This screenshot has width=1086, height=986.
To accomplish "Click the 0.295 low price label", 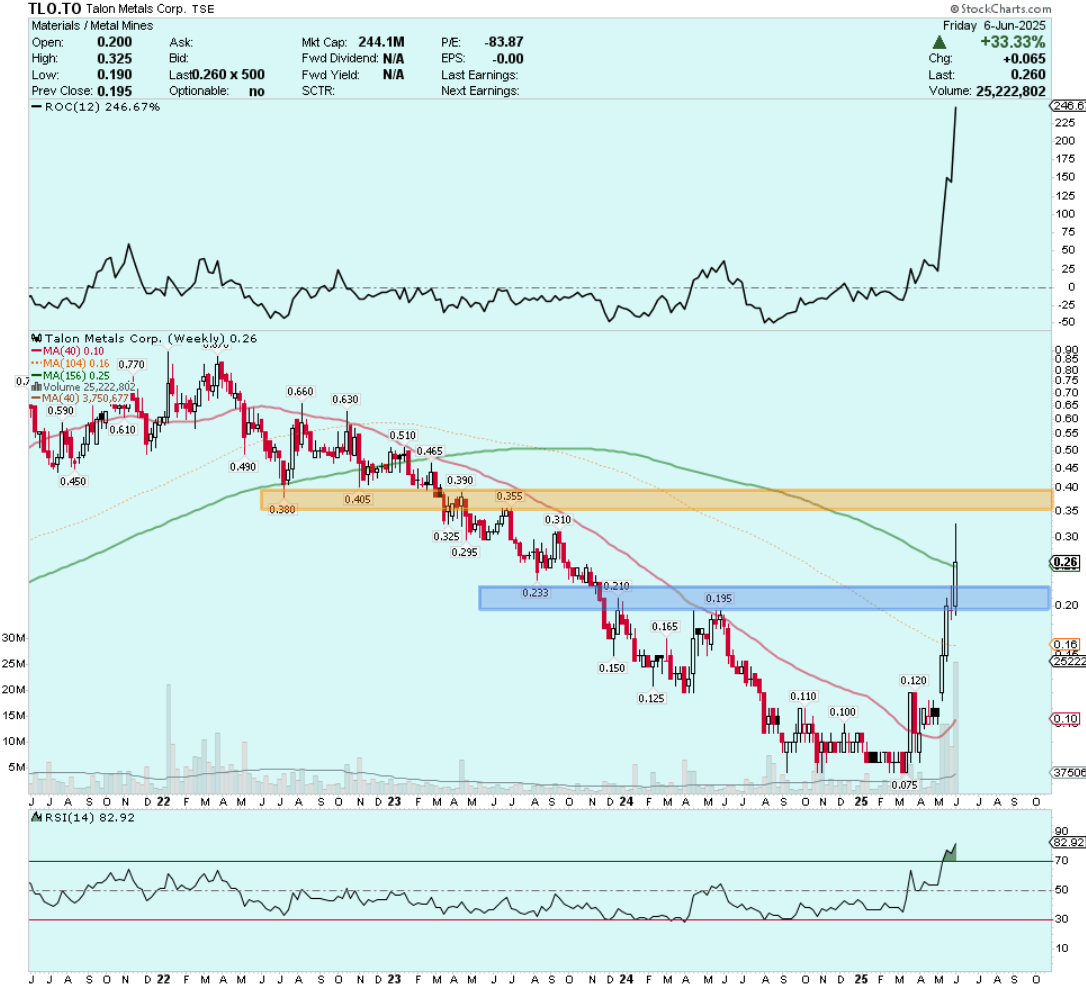I will coord(464,553).
